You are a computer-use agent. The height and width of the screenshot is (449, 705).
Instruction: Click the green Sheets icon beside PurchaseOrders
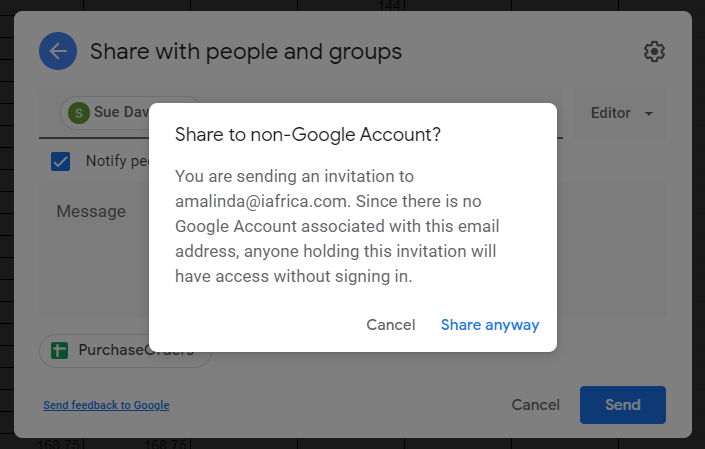click(x=59, y=350)
